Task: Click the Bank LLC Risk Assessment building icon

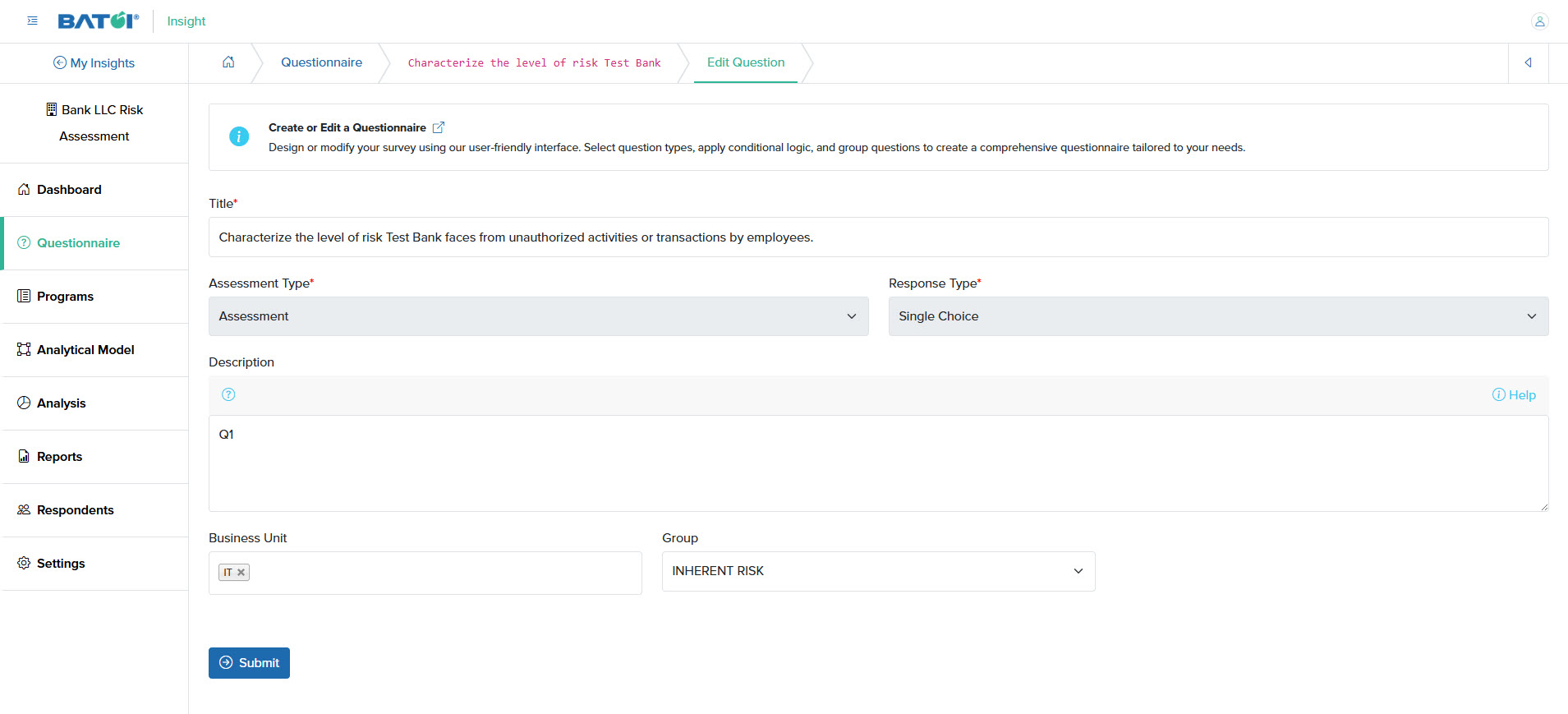Action: 52,109
